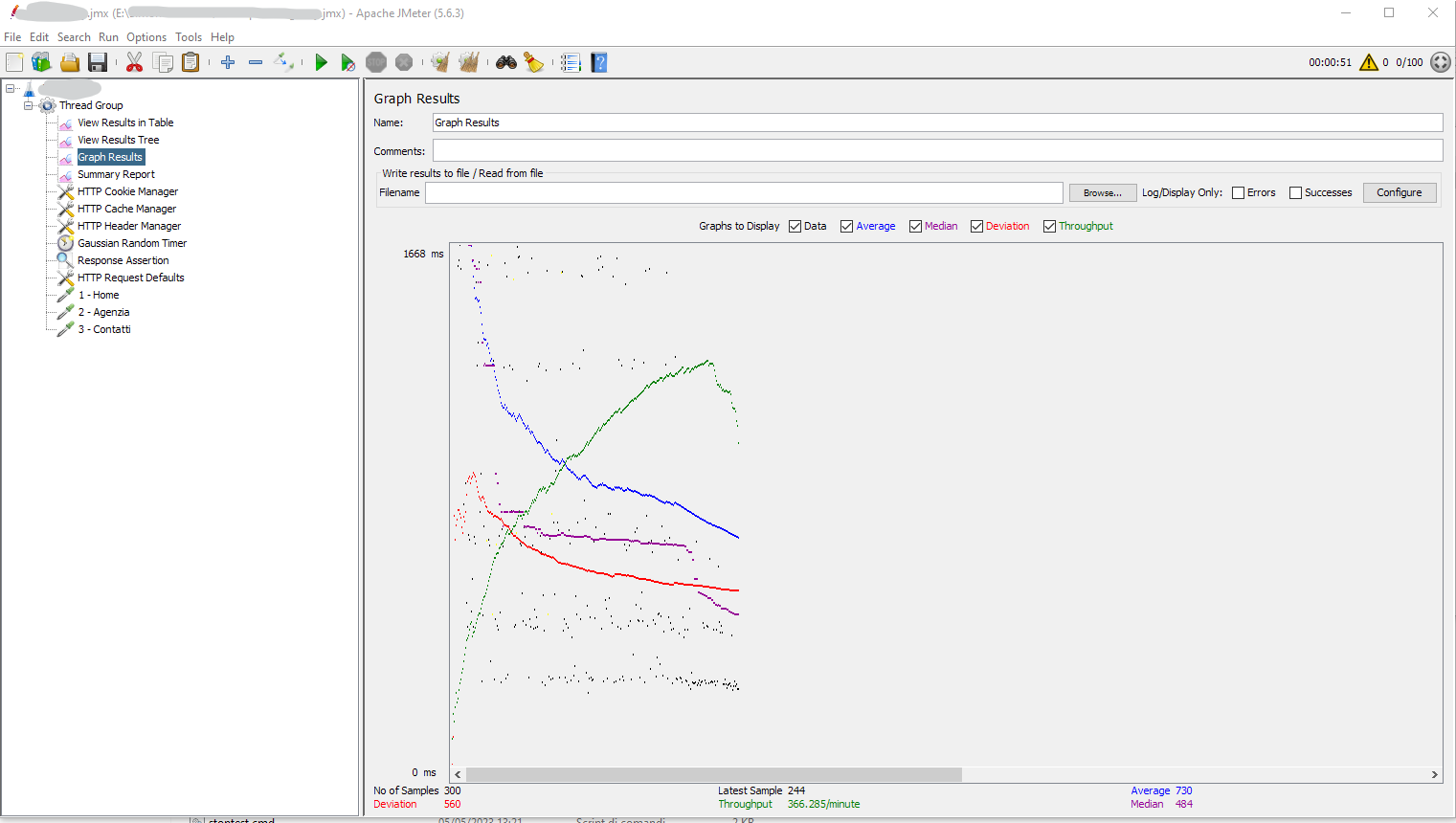
Task: Click the graph scrollbar left arrow
Action: (x=458, y=774)
